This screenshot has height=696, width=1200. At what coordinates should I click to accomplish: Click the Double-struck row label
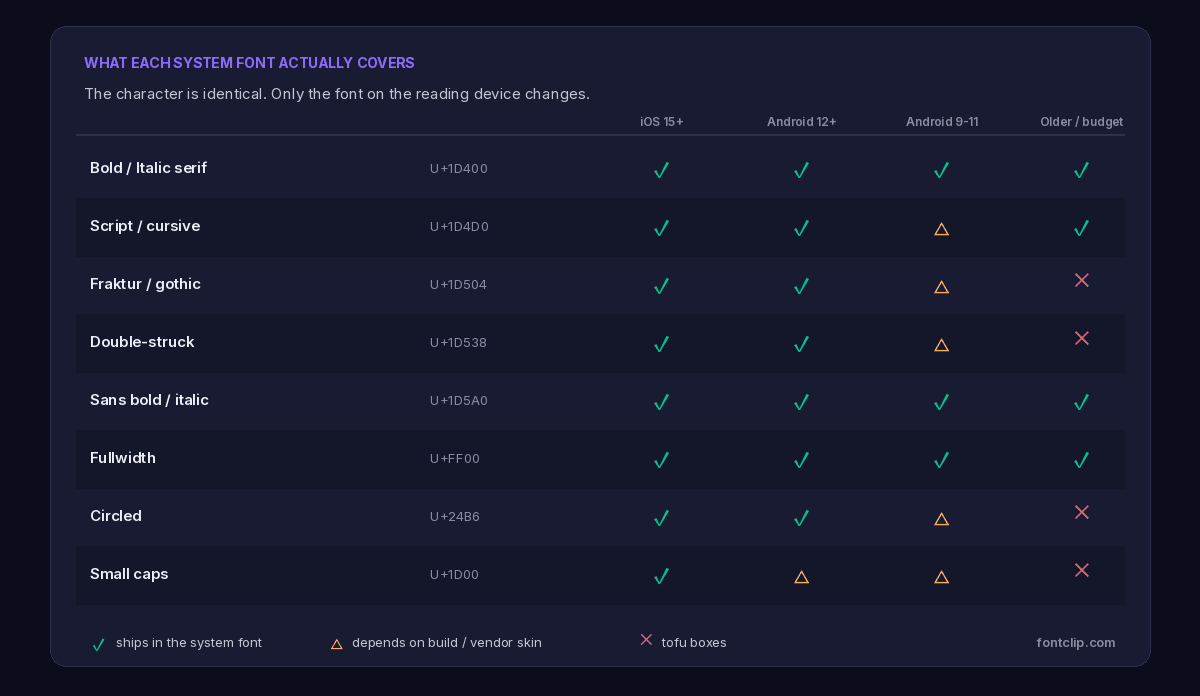(142, 342)
